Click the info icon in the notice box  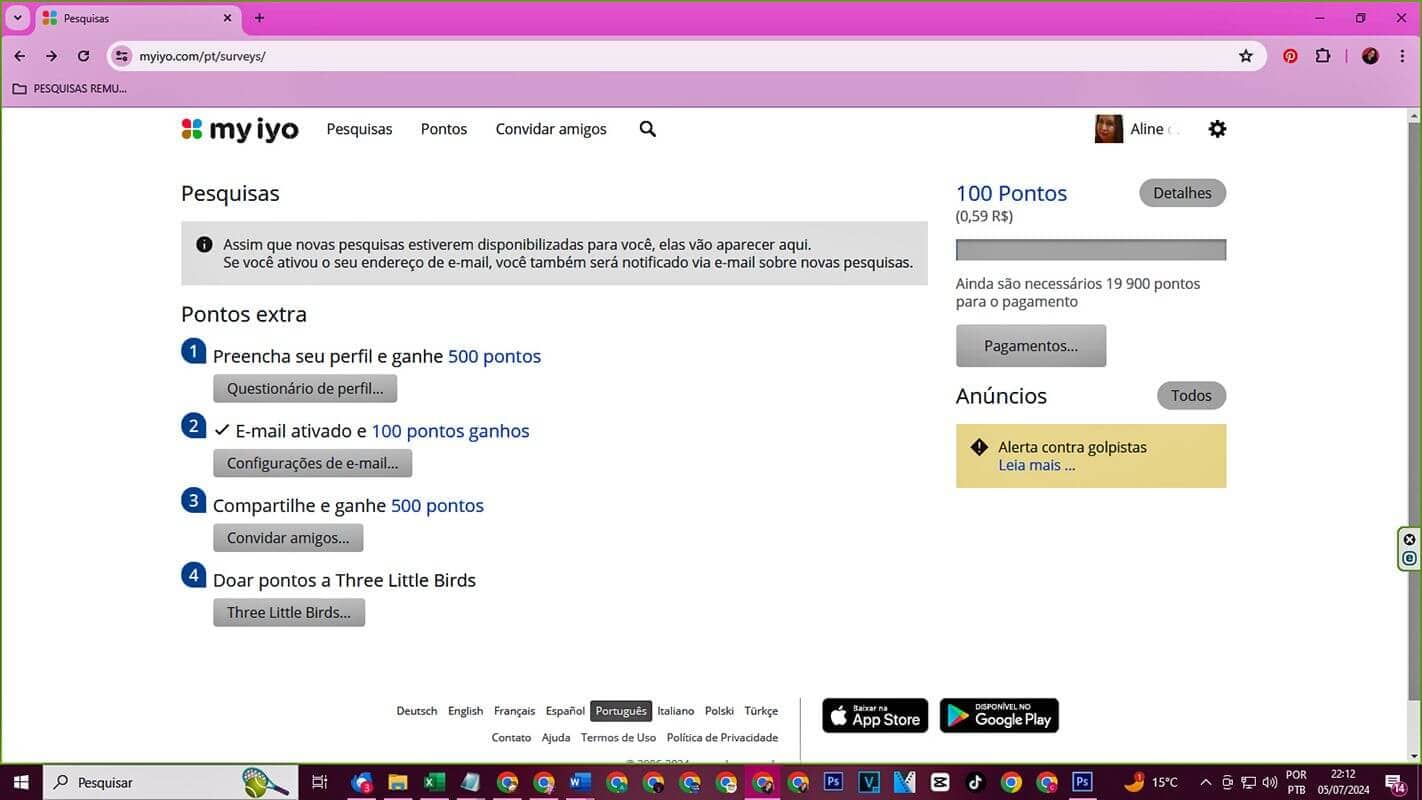tap(204, 244)
